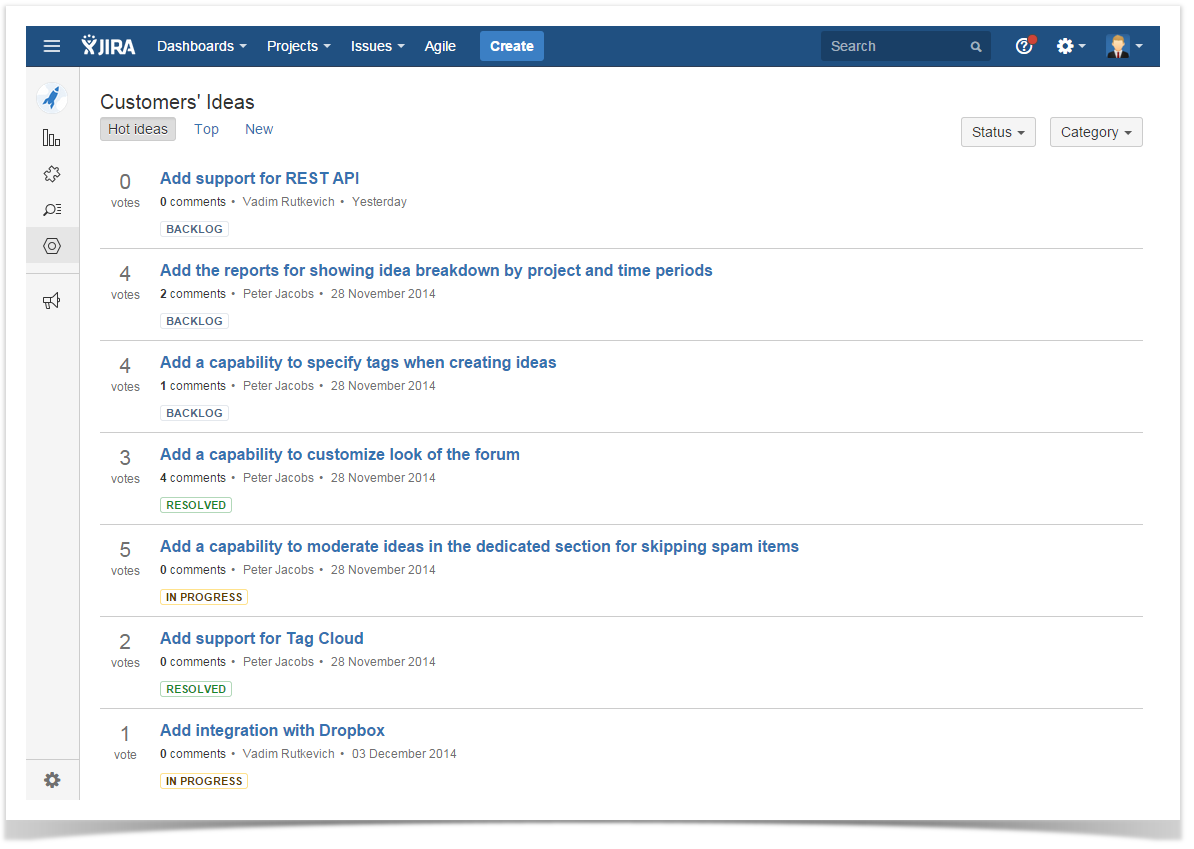Viewport: 1194px width, 849px height.
Task: Click the RESOLVED badge under the customize forum idea
Action: (196, 505)
